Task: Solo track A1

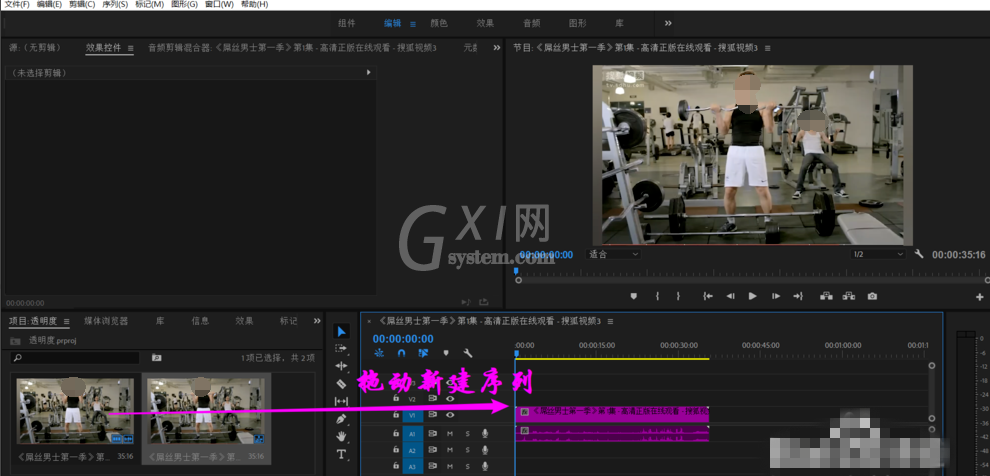Action: (467, 434)
